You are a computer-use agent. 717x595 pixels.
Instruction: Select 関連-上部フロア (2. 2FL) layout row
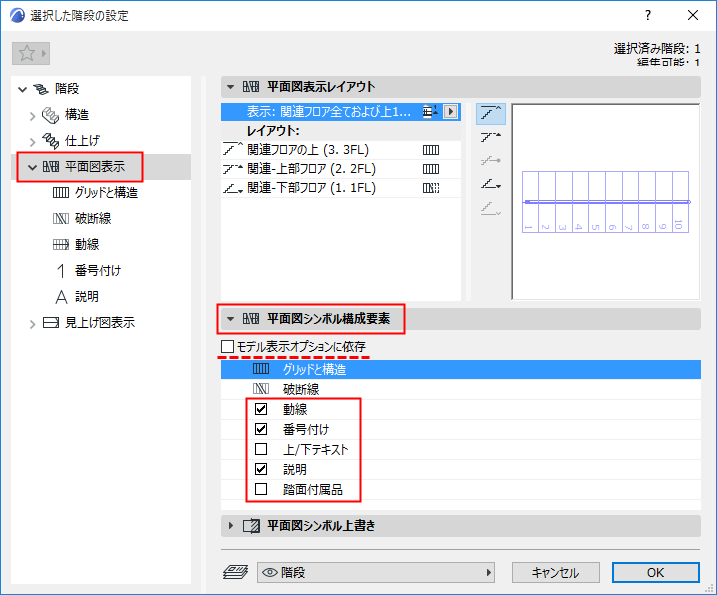[x=341, y=169]
